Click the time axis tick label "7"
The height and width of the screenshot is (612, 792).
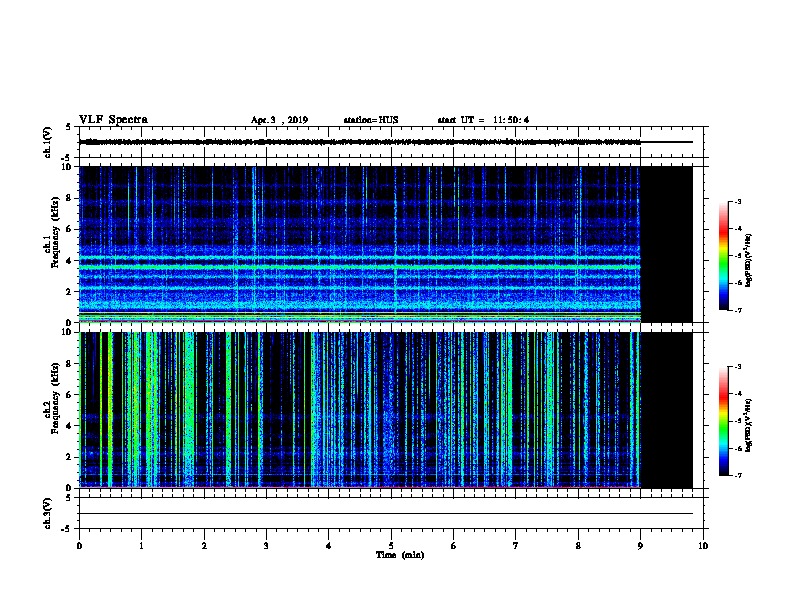[516, 546]
